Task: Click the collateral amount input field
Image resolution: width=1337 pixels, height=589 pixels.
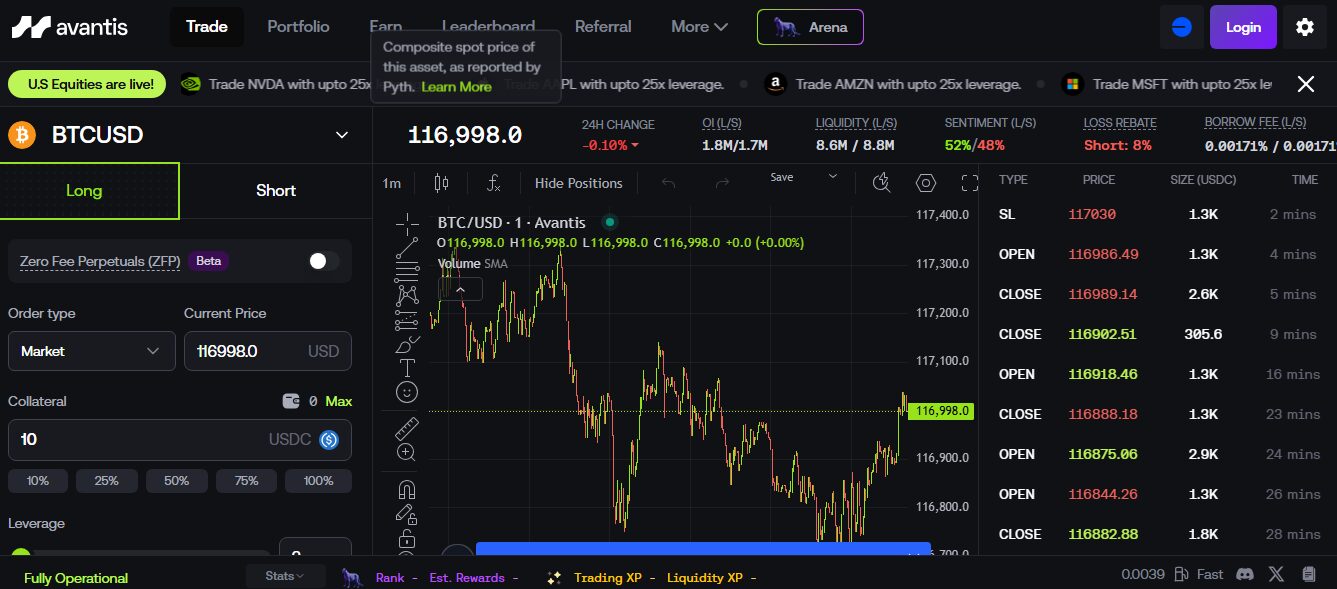Action: (135, 440)
